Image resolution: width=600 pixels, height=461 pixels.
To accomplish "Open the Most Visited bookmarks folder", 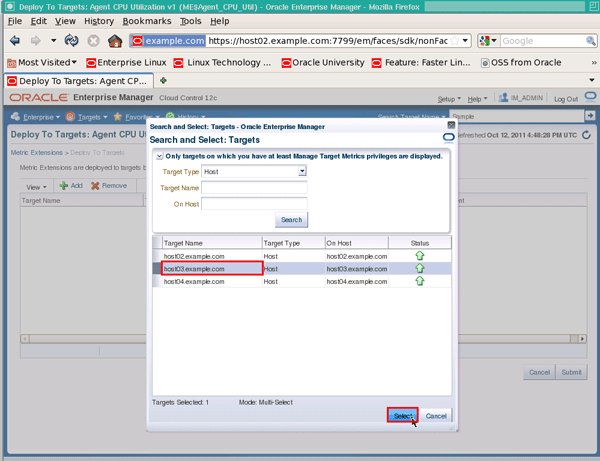I will tap(42, 62).
